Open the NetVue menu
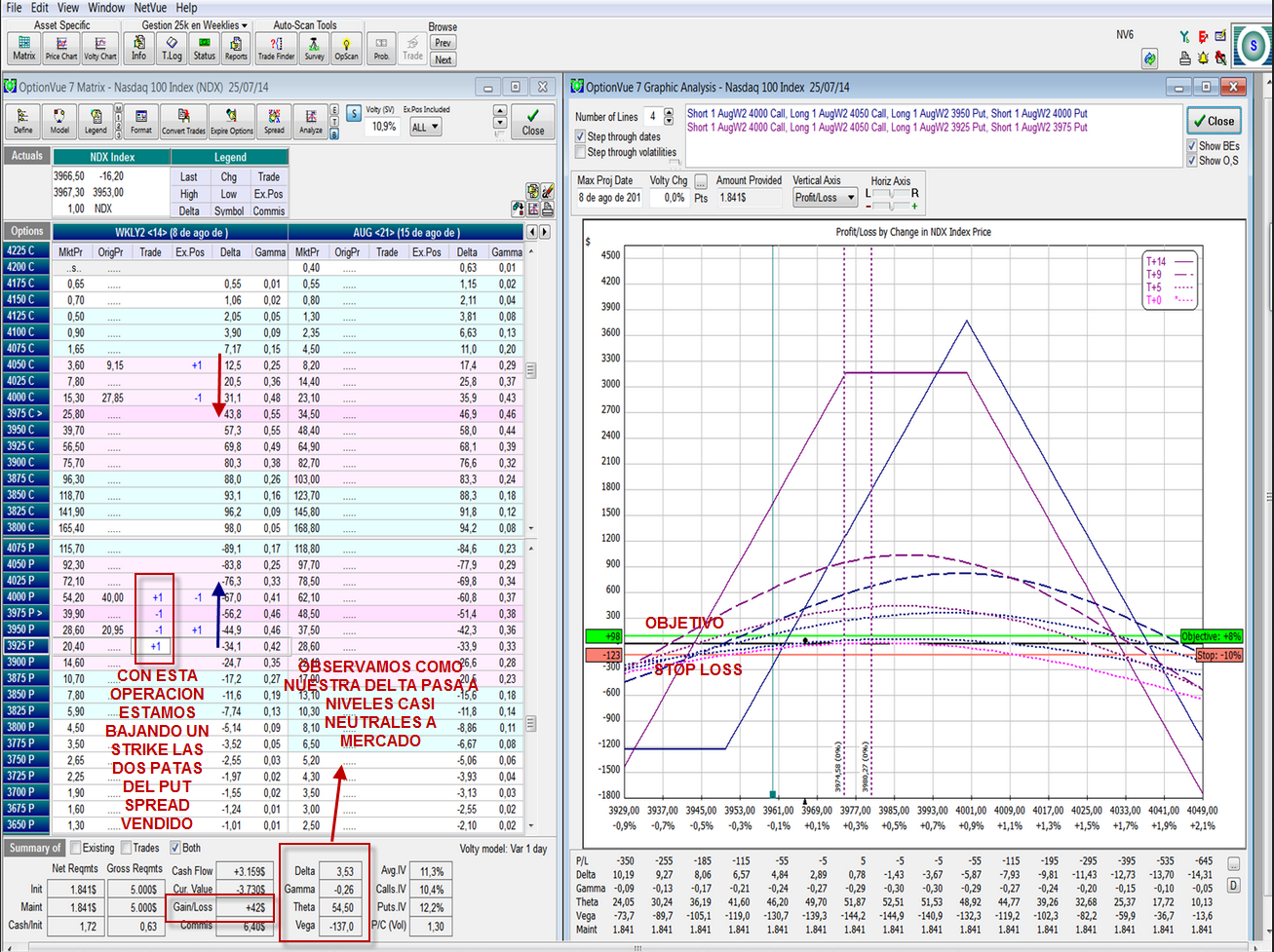1274x952 pixels. (150, 8)
